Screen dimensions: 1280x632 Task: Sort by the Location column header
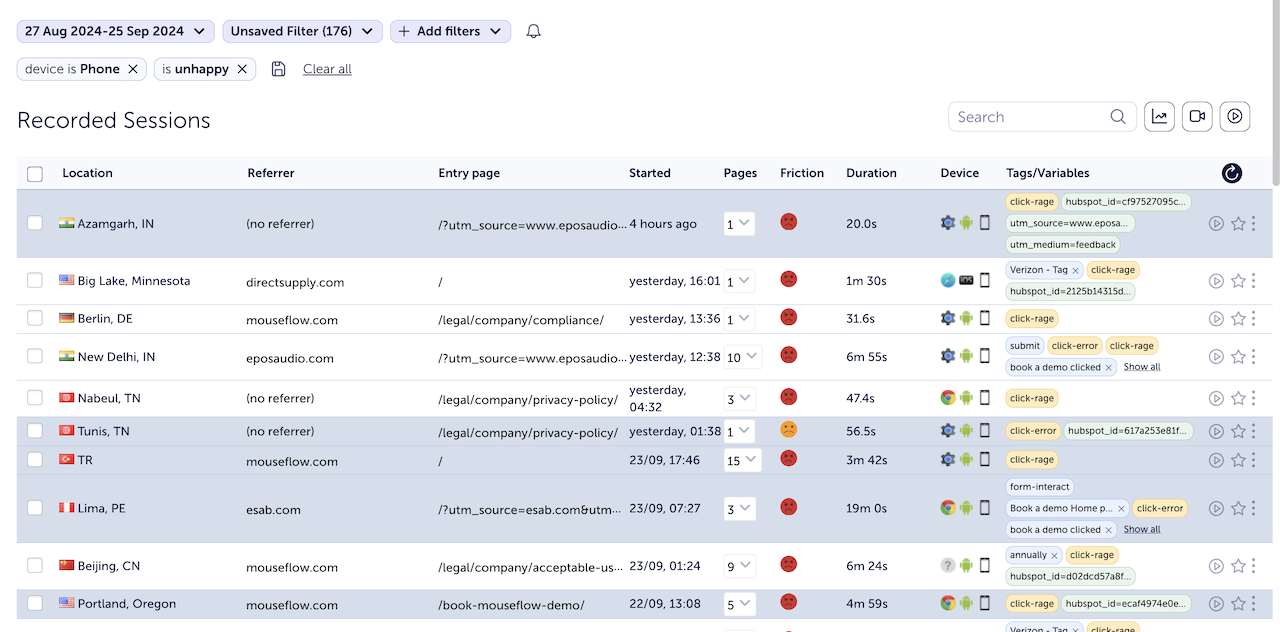[x=87, y=173]
